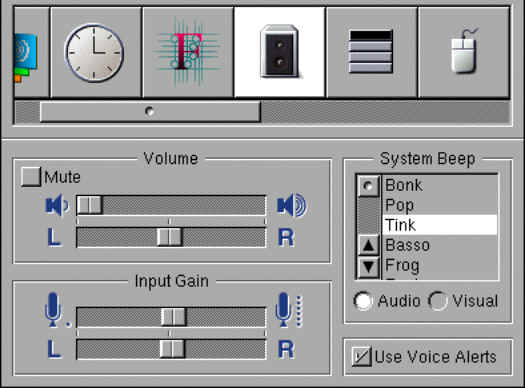Click the volume level slider knob

(x=89, y=205)
